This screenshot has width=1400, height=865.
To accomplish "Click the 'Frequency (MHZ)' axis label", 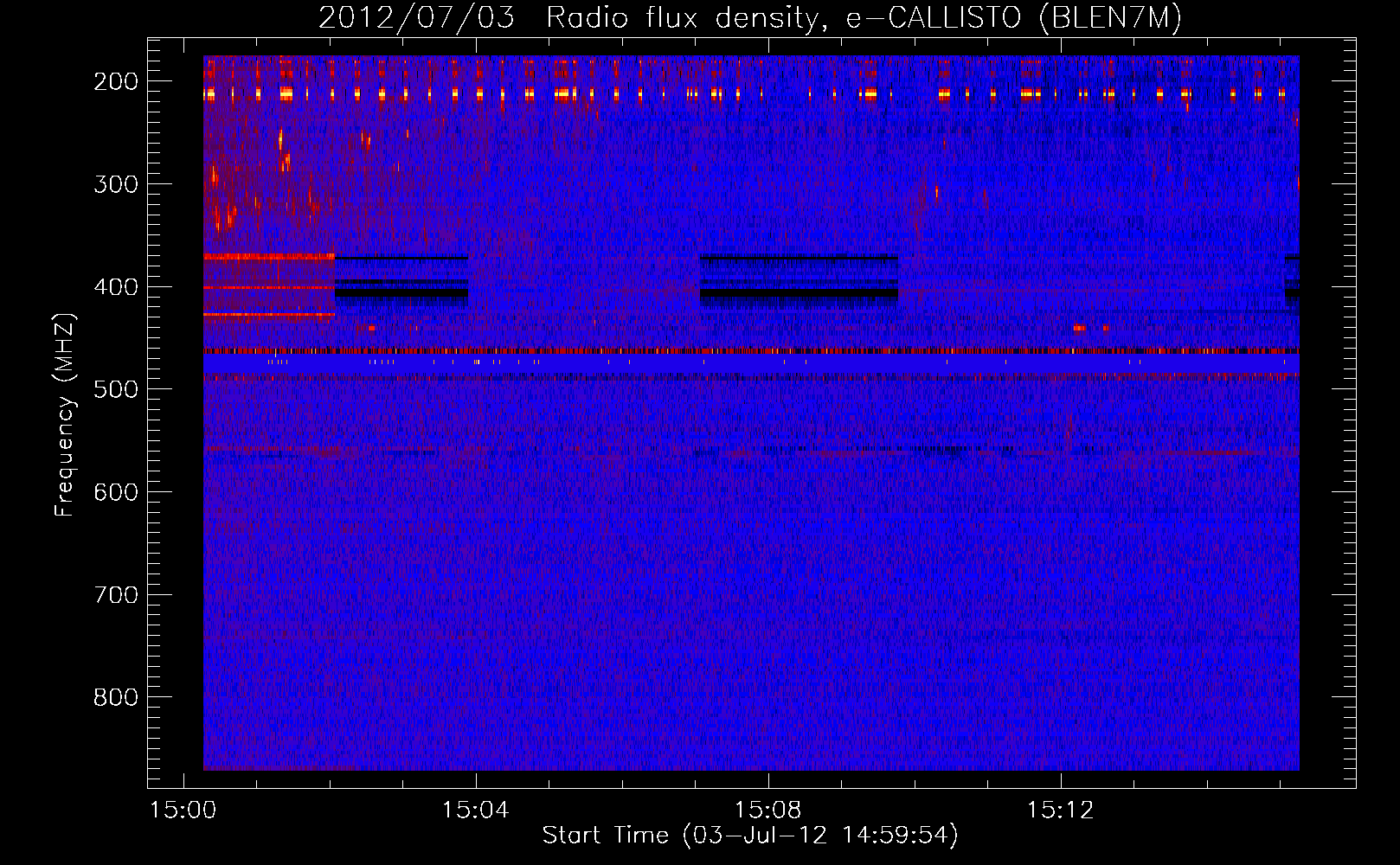I will tap(65, 413).
